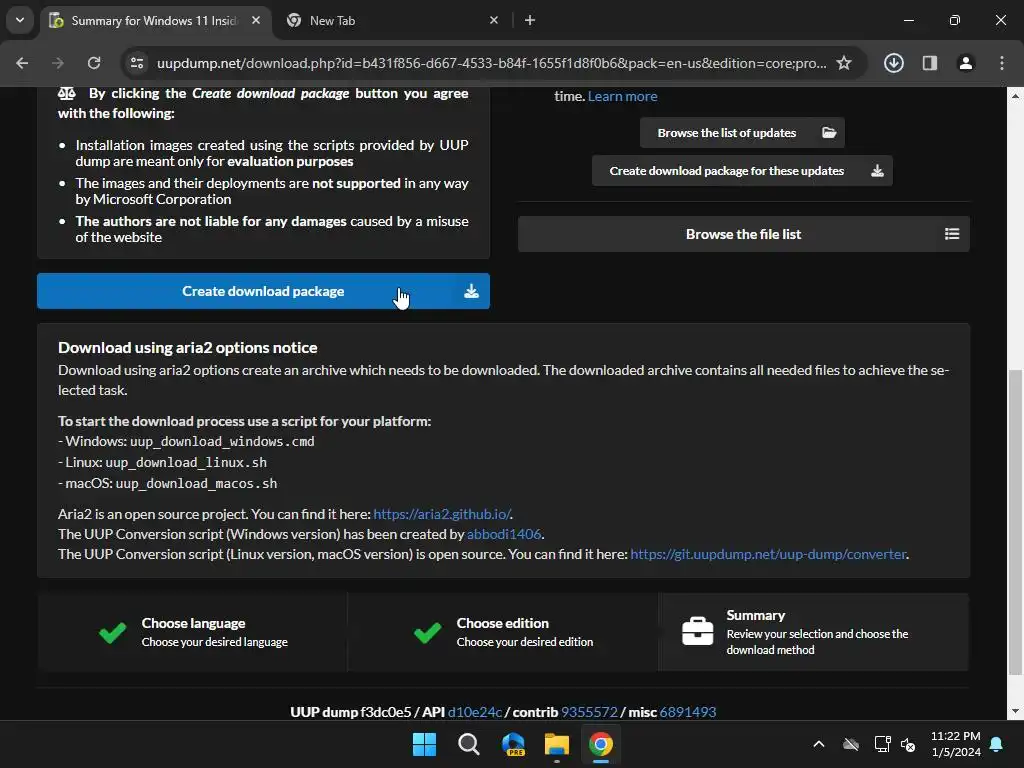Click the text uup_download_windows.cmd
The width and height of the screenshot is (1024, 768).
pos(222,442)
